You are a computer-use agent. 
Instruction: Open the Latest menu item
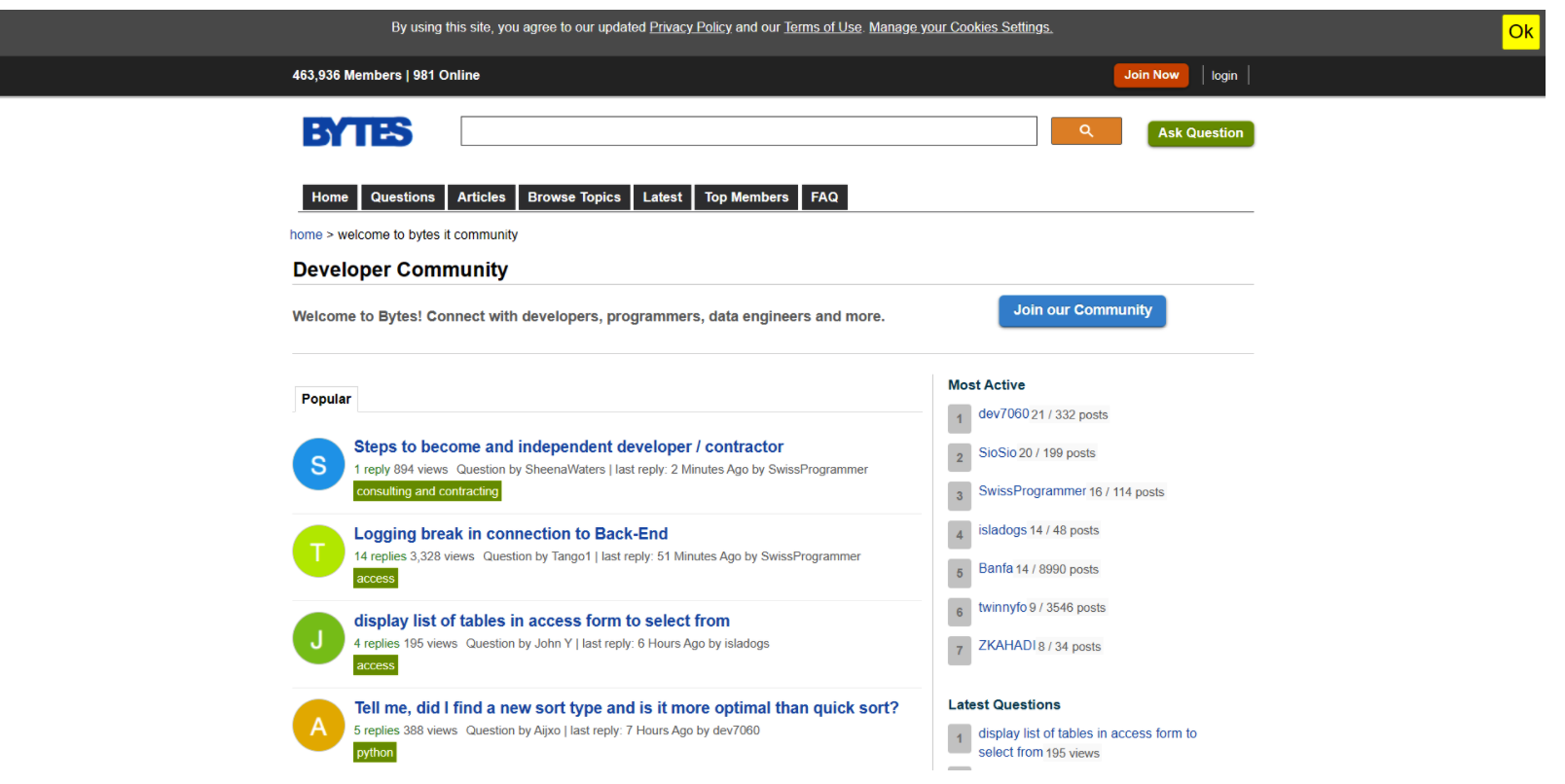(663, 197)
